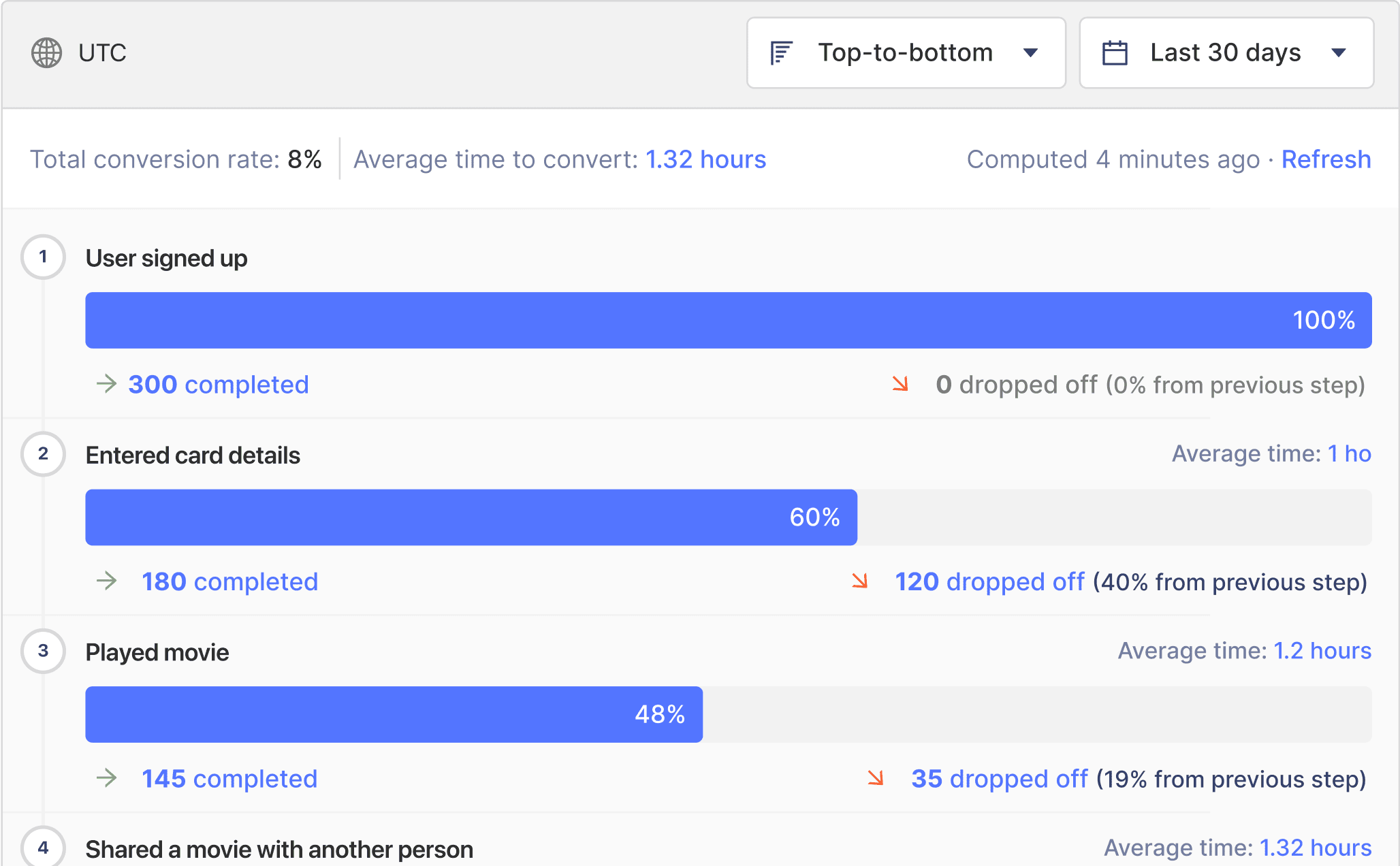Click the Top-to-bottom sort icon
The image size is (1400, 866).
click(781, 52)
